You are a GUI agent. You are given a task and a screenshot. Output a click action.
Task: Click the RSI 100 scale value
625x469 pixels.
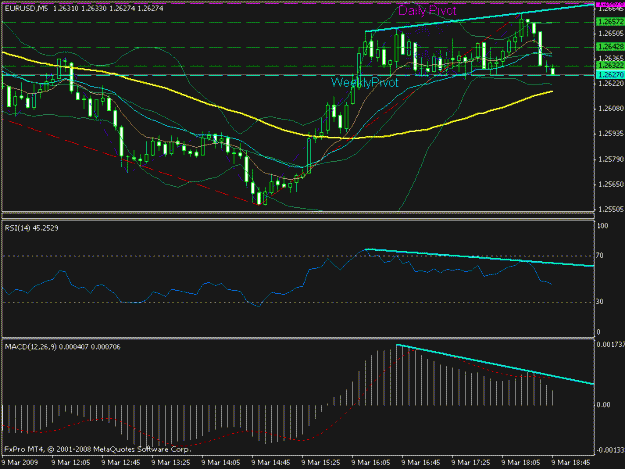click(x=603, y=226)
